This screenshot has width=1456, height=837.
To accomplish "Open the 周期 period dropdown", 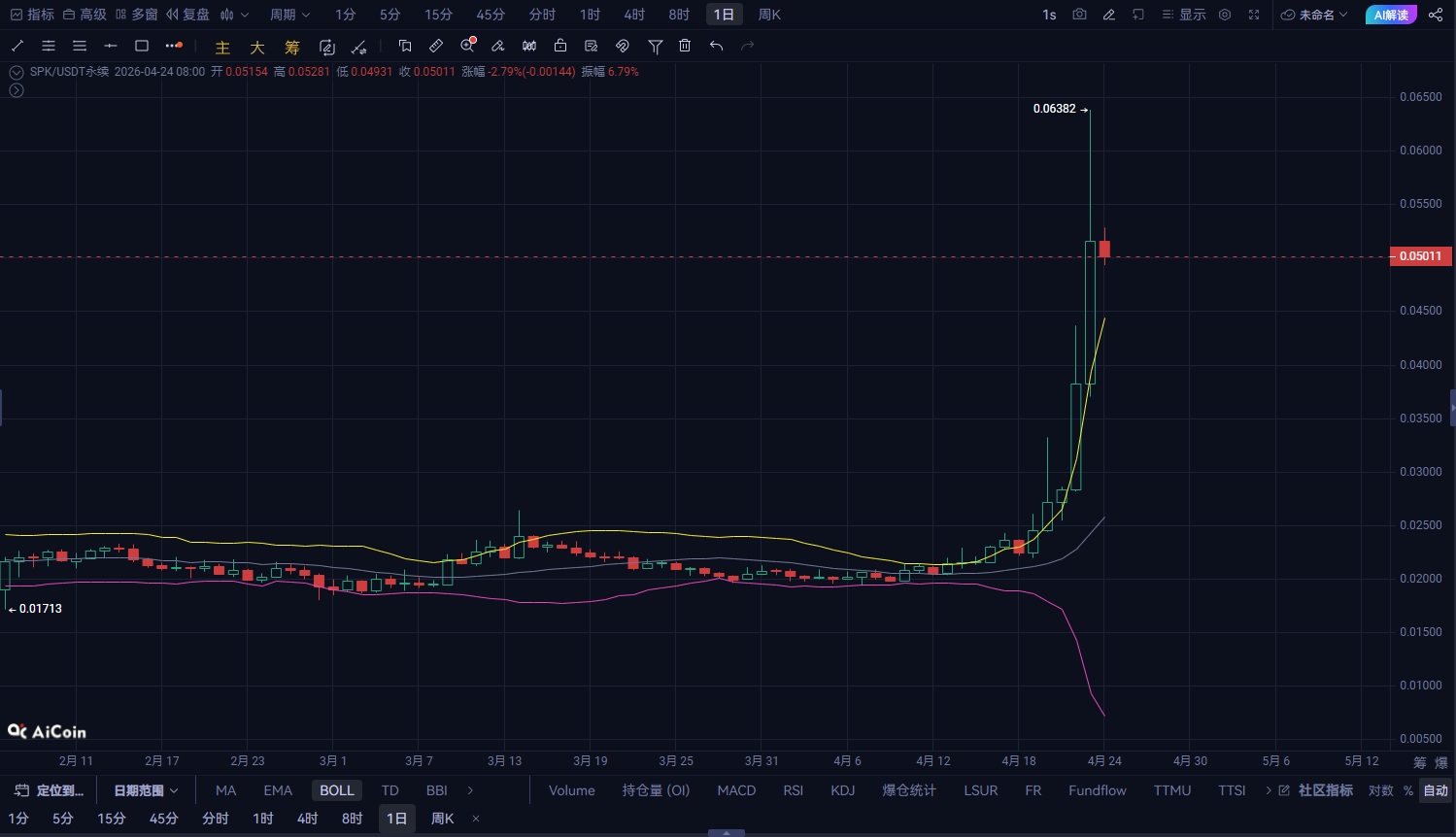I will pos(290,15).
